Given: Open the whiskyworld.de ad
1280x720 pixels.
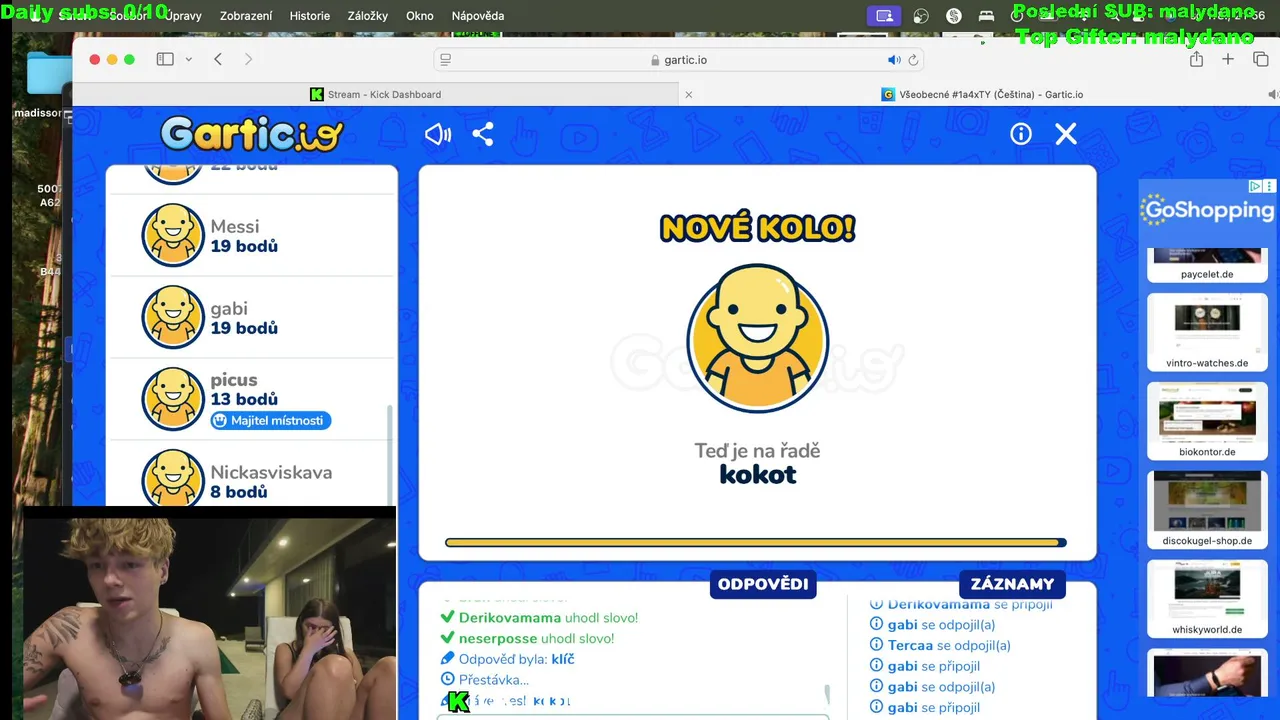Looking at the screenshot, I should click(x=1207, y=599).
